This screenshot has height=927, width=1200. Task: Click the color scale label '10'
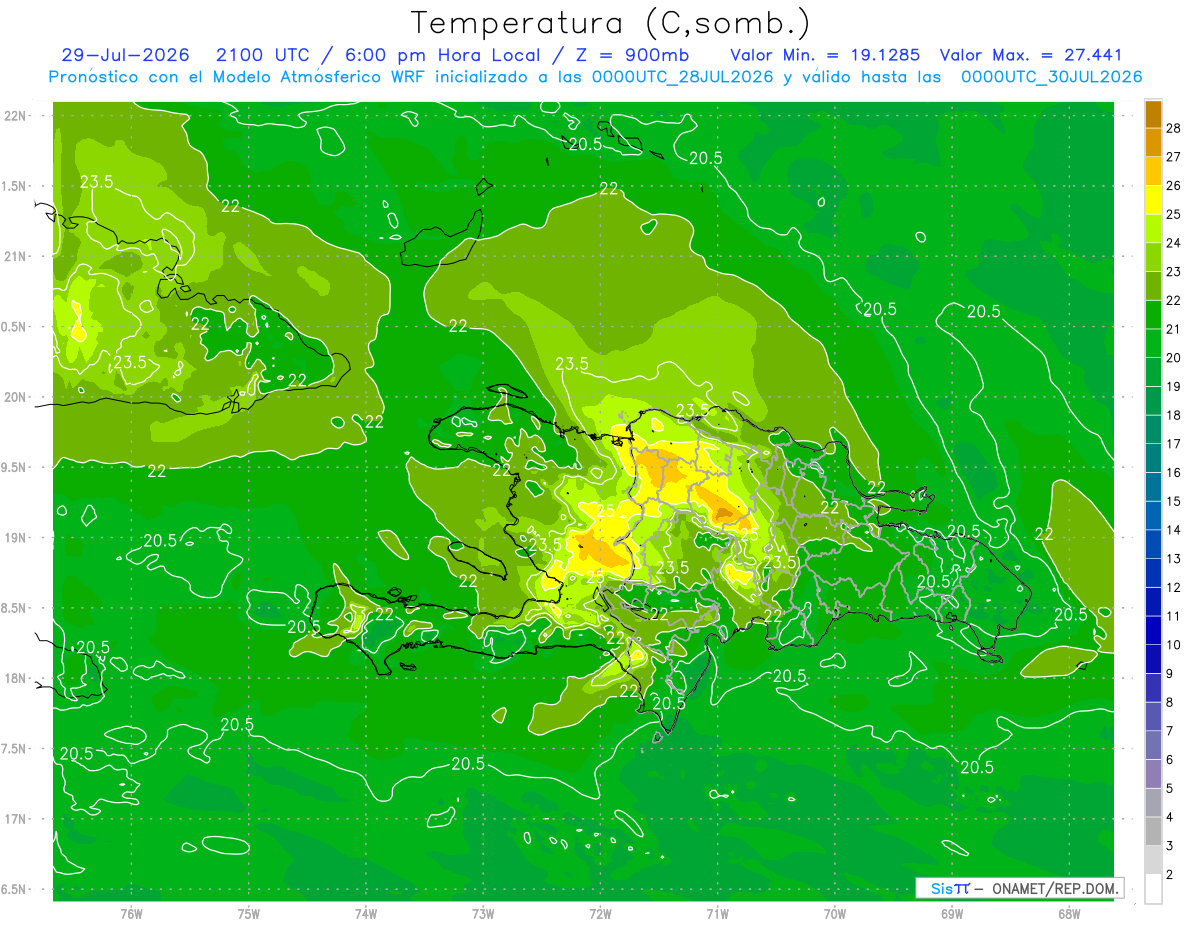click(1174, 645)
